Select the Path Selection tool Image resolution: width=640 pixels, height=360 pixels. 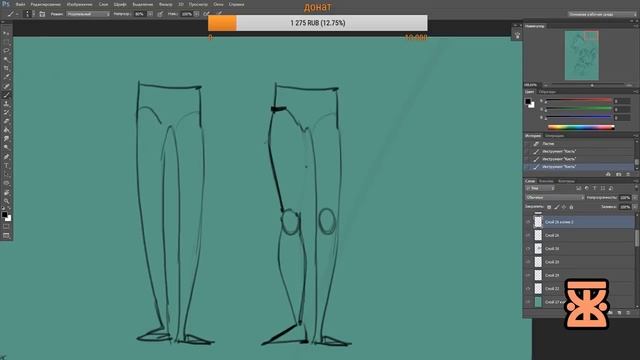pos(6,175)
